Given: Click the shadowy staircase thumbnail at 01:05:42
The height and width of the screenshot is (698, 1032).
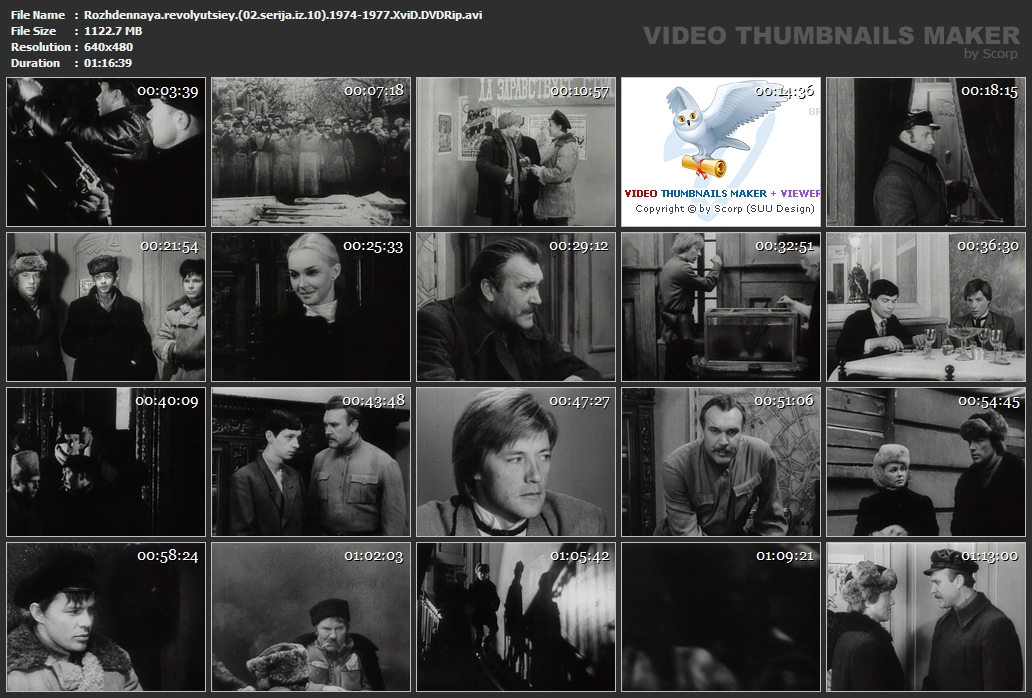Looking at the screenshot, I should pyautogui.click(x=516, y=617).
